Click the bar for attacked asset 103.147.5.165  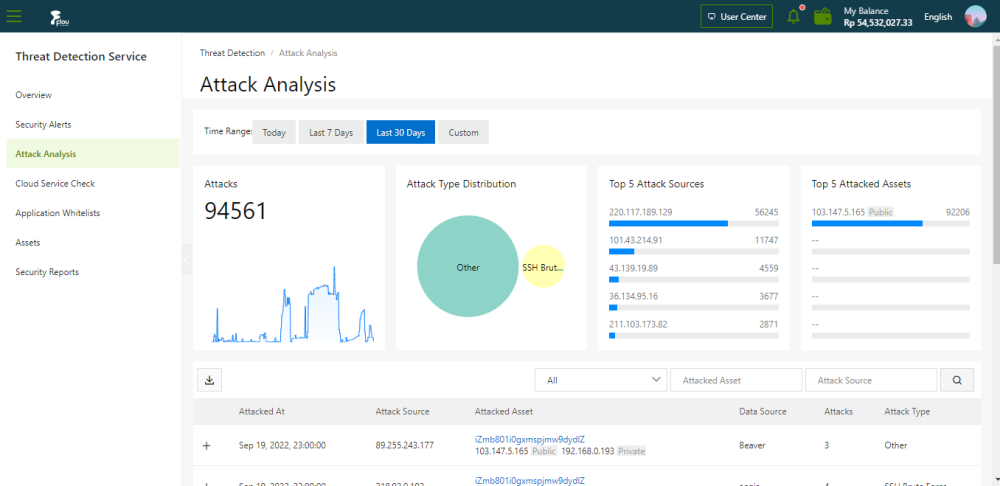coord(890,224)
